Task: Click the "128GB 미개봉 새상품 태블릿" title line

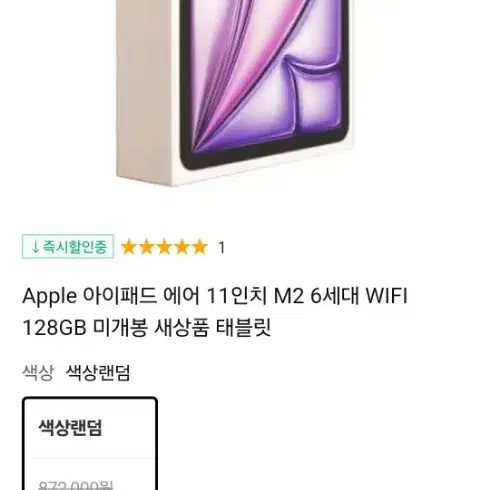Action: pos(147,327)
